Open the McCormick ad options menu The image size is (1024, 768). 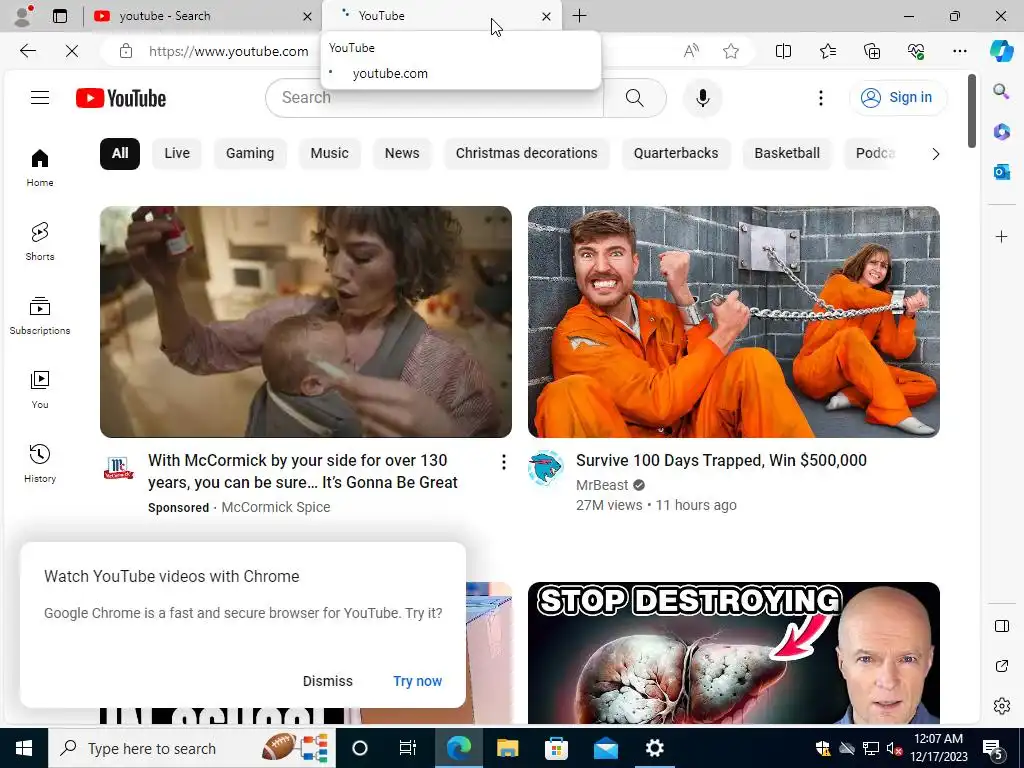(504, 462)
